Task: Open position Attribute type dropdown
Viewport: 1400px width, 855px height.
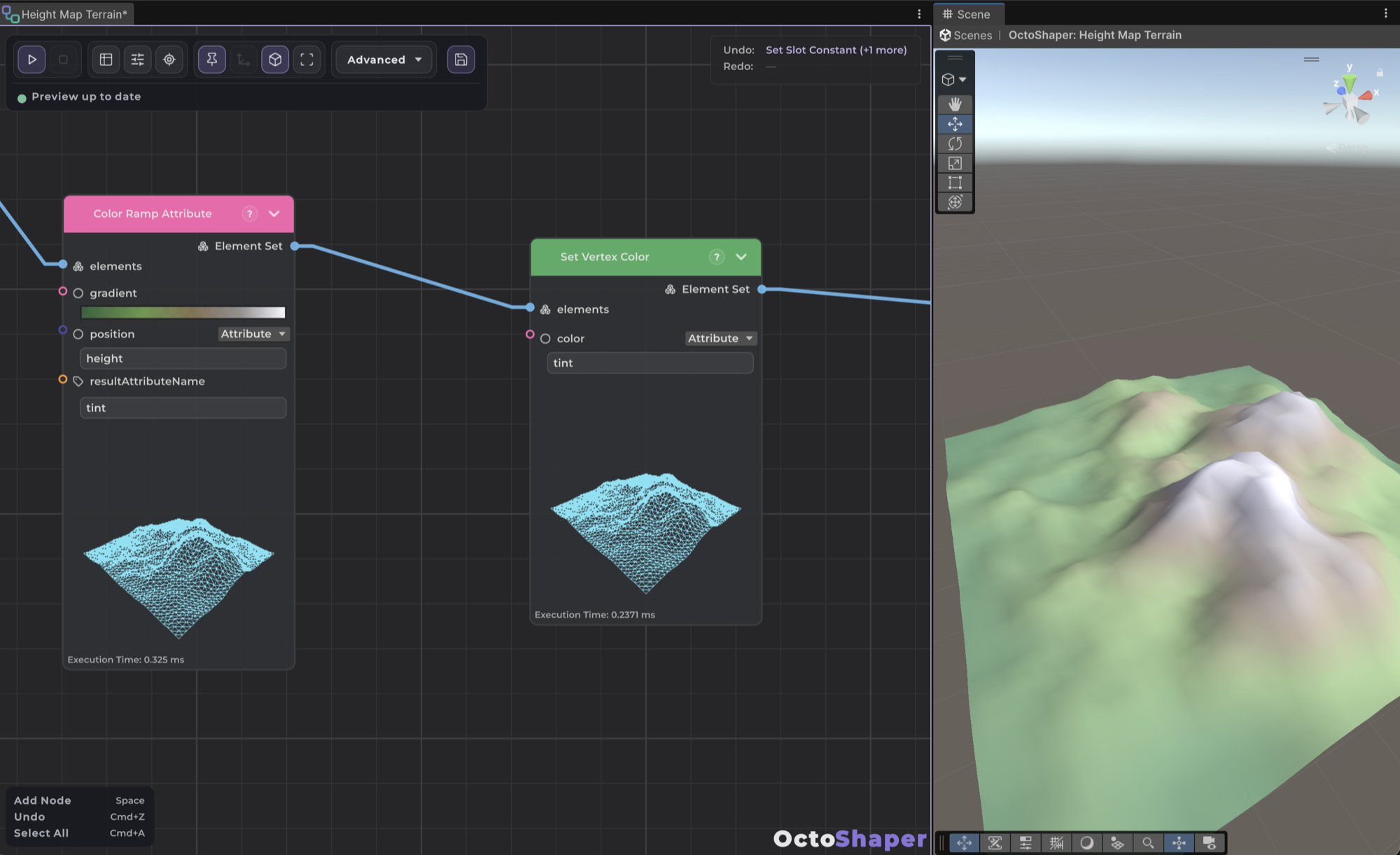Action: click(253, 334)
